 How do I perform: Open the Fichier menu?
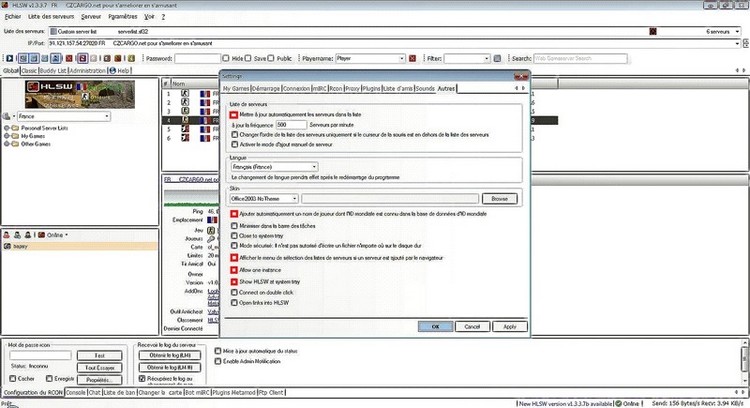pos(13,17)
